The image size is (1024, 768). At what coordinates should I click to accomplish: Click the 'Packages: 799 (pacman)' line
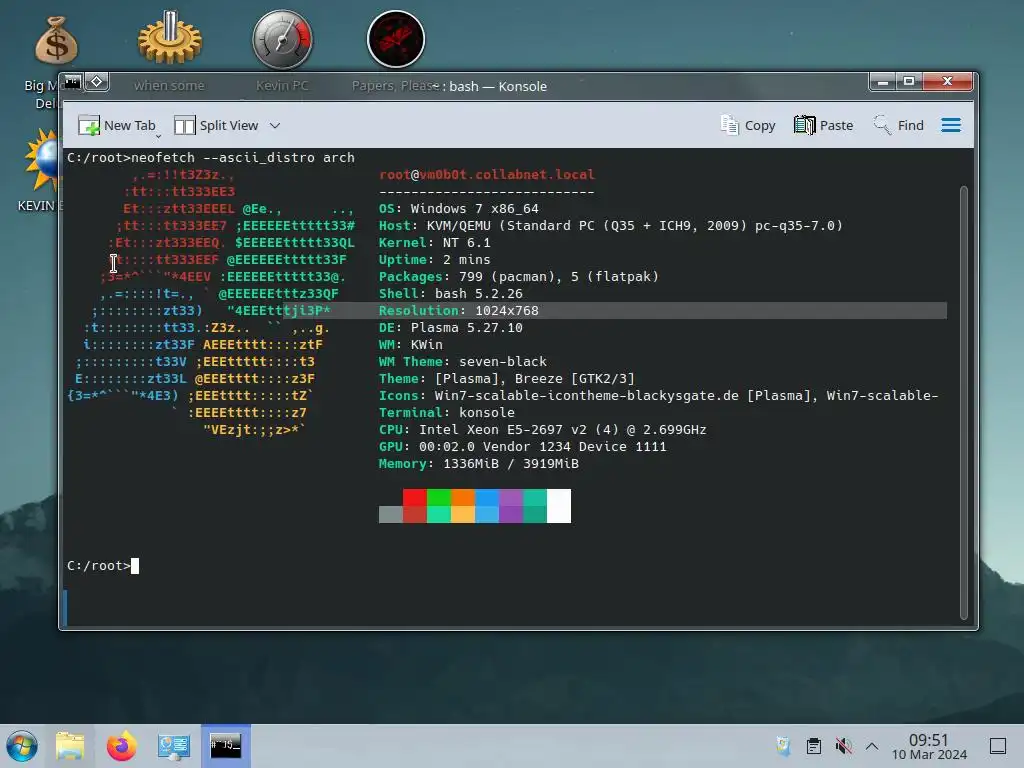(x=519, y=277)
